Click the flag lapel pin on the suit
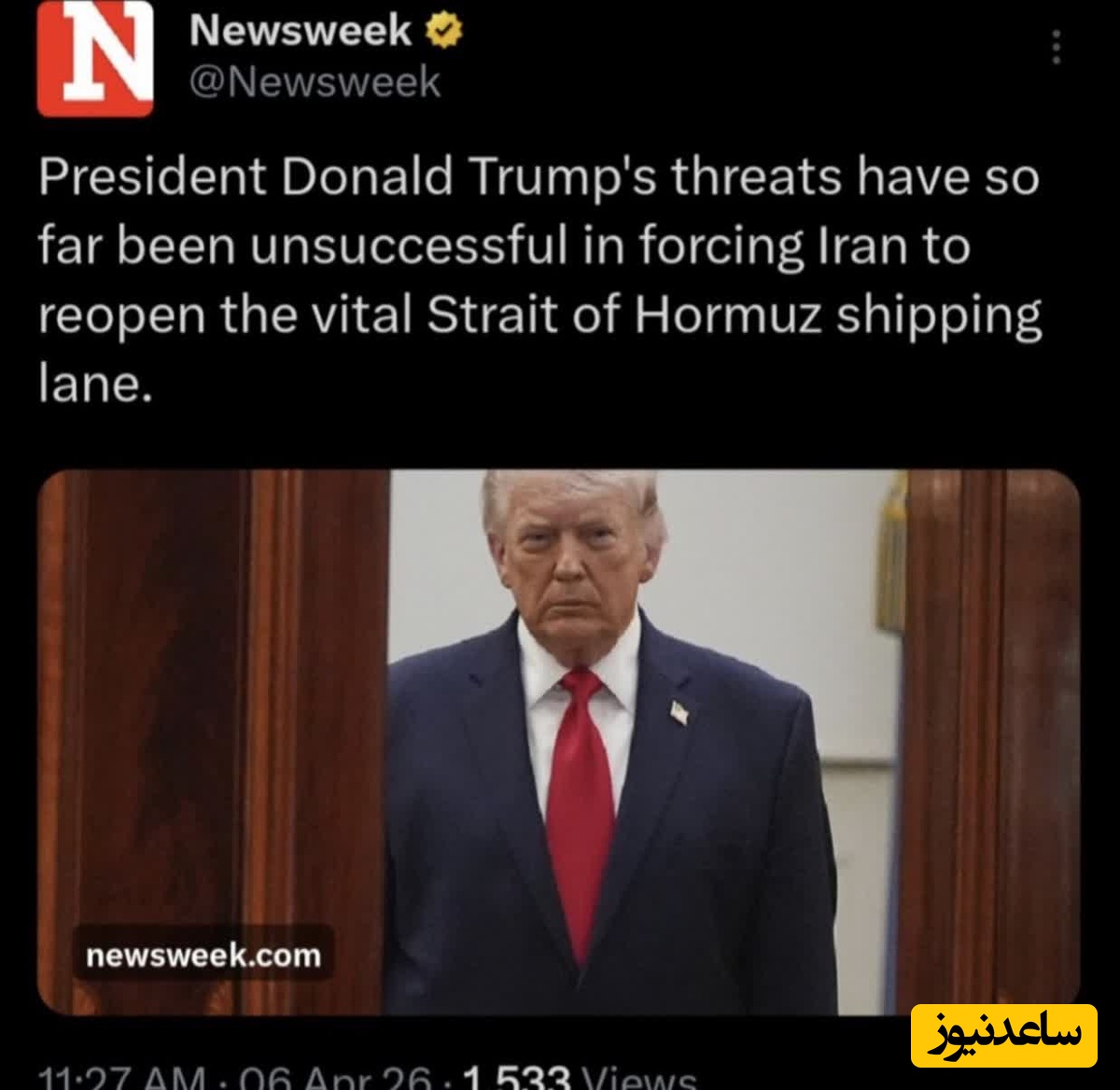1120x1090 pixels. click(680, 714)
